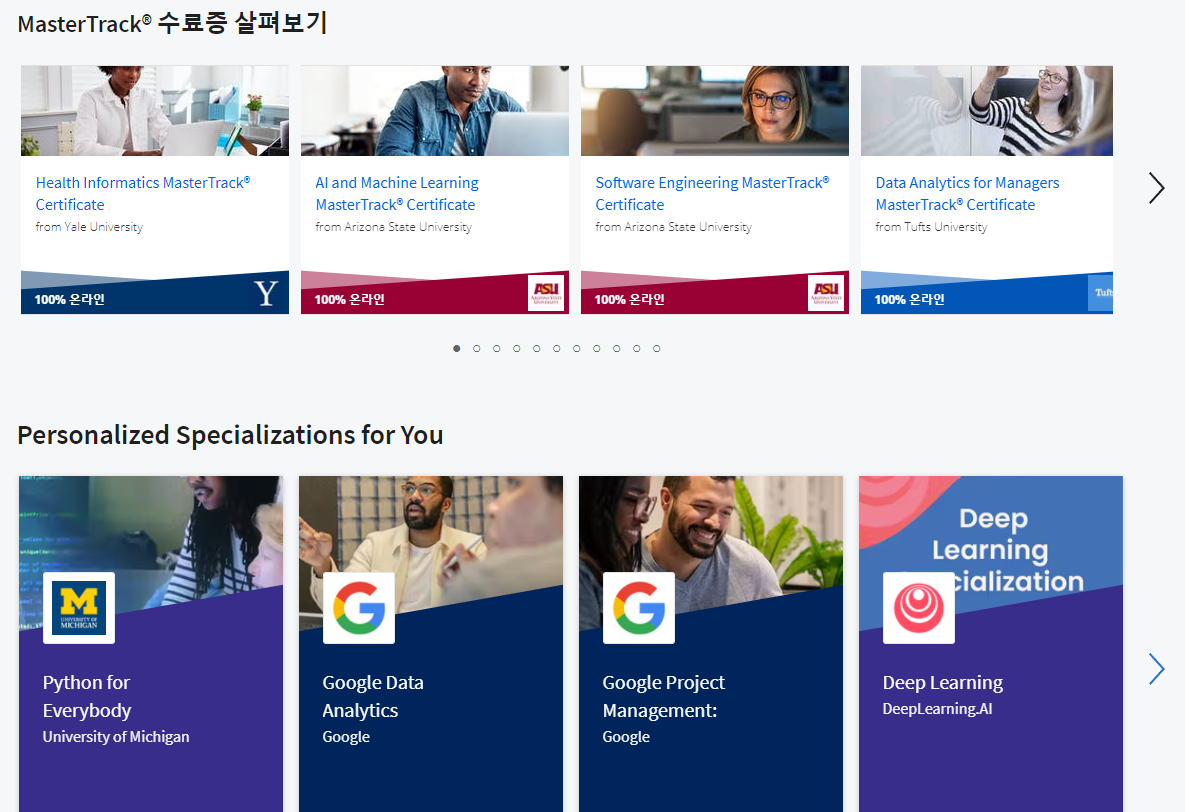Click 'University of Michigan' provider text
Screen dimensions: 1185x812
click(116, 736)
